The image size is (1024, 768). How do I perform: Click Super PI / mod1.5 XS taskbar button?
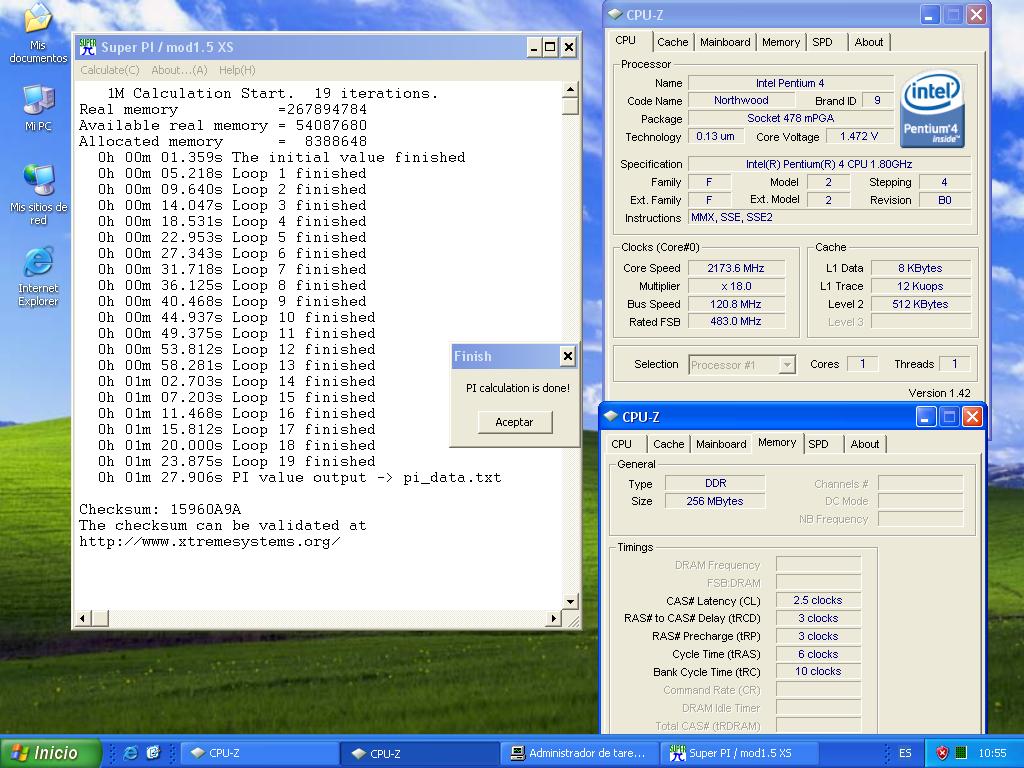pos(740,753)
